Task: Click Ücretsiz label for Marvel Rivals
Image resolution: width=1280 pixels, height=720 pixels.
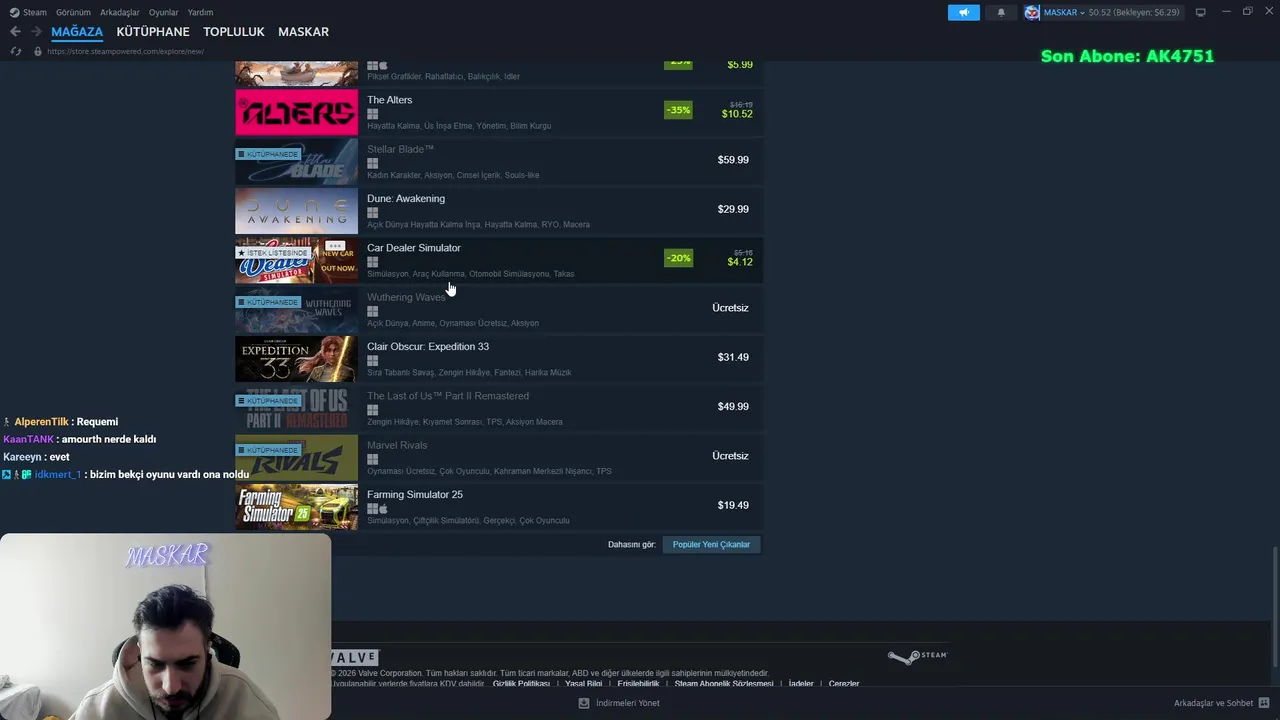Action: pos(730,456)
